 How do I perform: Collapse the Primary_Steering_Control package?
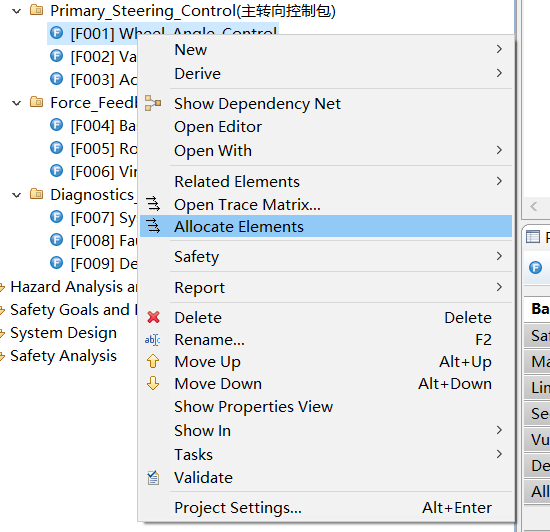[16, 11]
